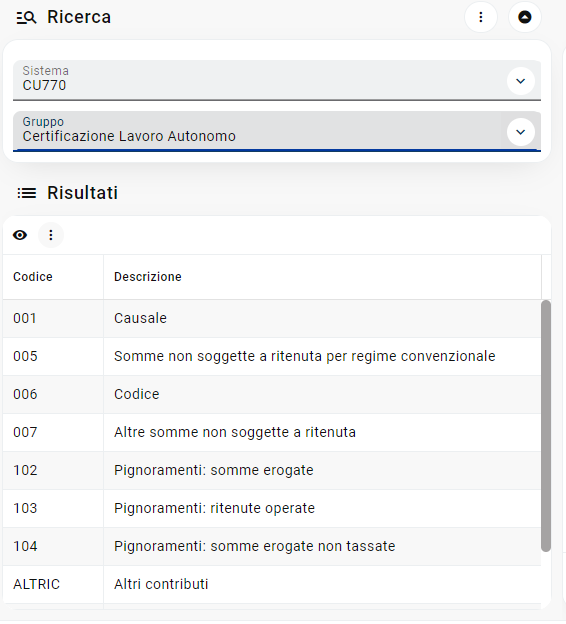The image size is (566, 624).
Task: Expand the Sistema dropdown chevron
Action: point(521,81)
